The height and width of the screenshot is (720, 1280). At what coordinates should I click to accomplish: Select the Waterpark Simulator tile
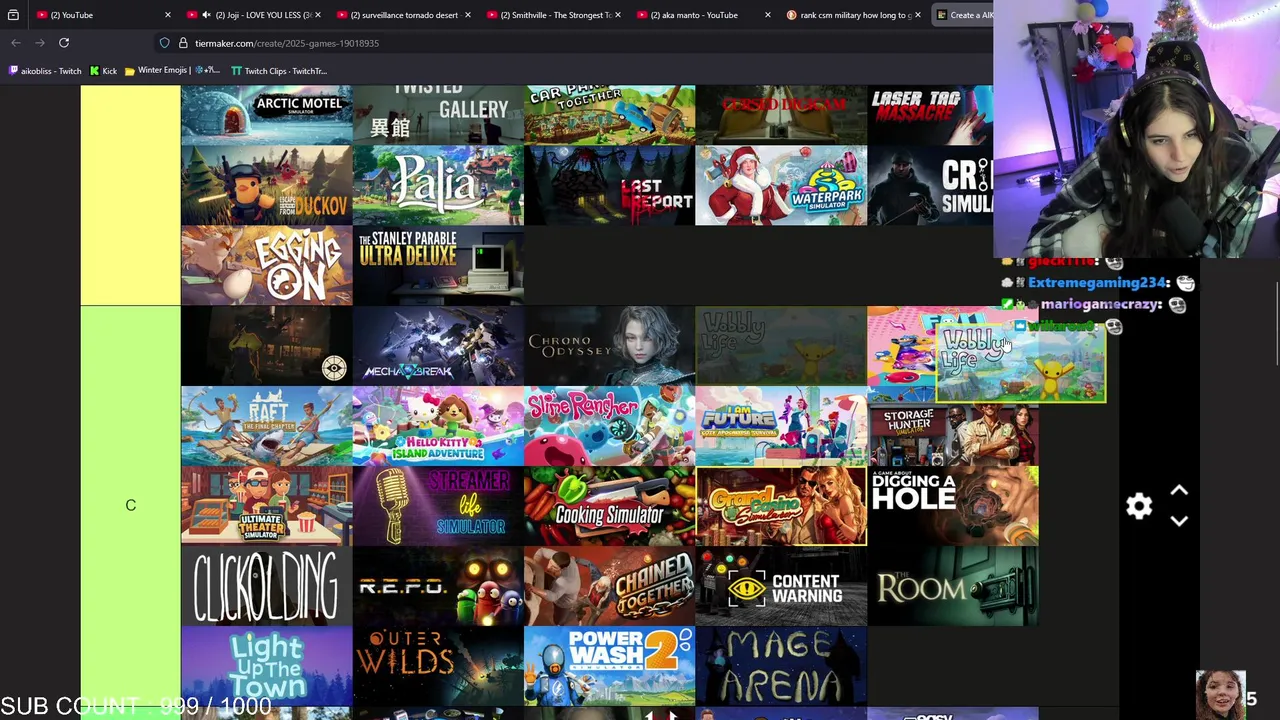(781, 185)
